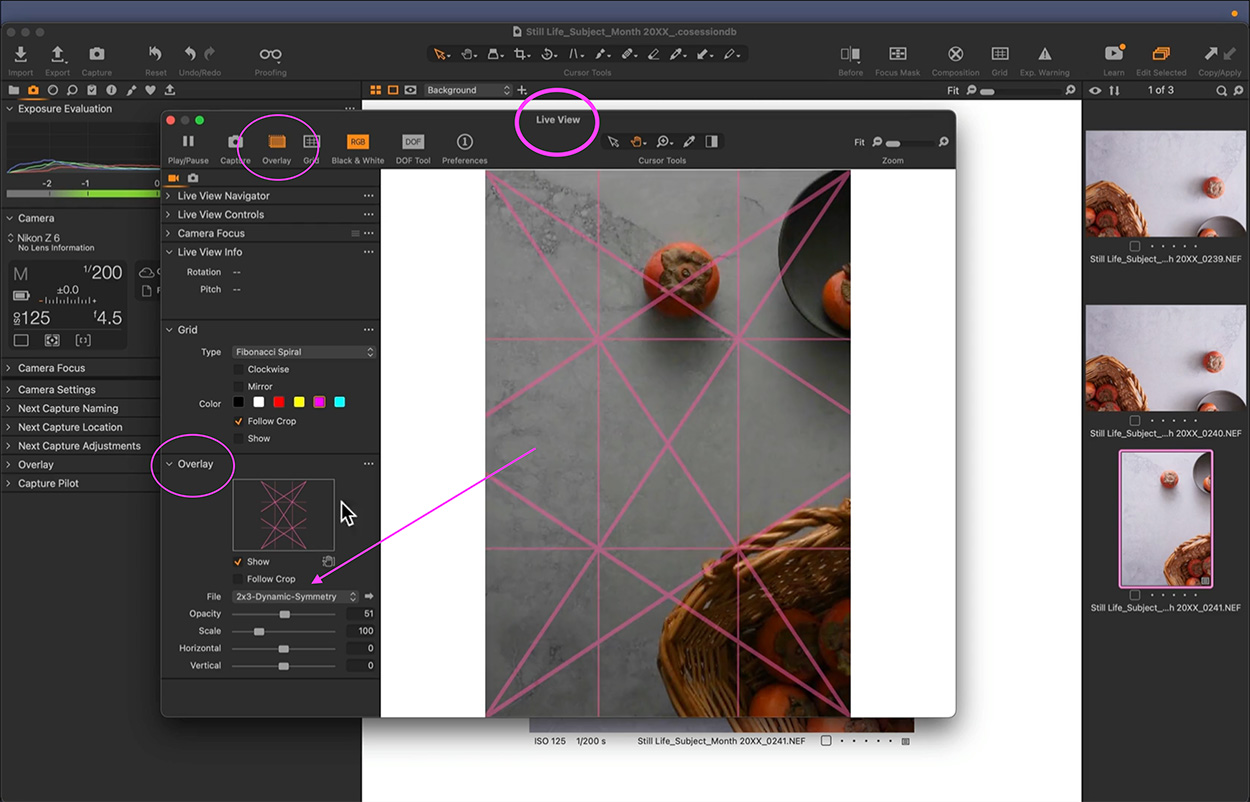This screenshot has height=802, width=1250.
Task: Click the Opacity value field showing 51
Action: click(361, 614)
